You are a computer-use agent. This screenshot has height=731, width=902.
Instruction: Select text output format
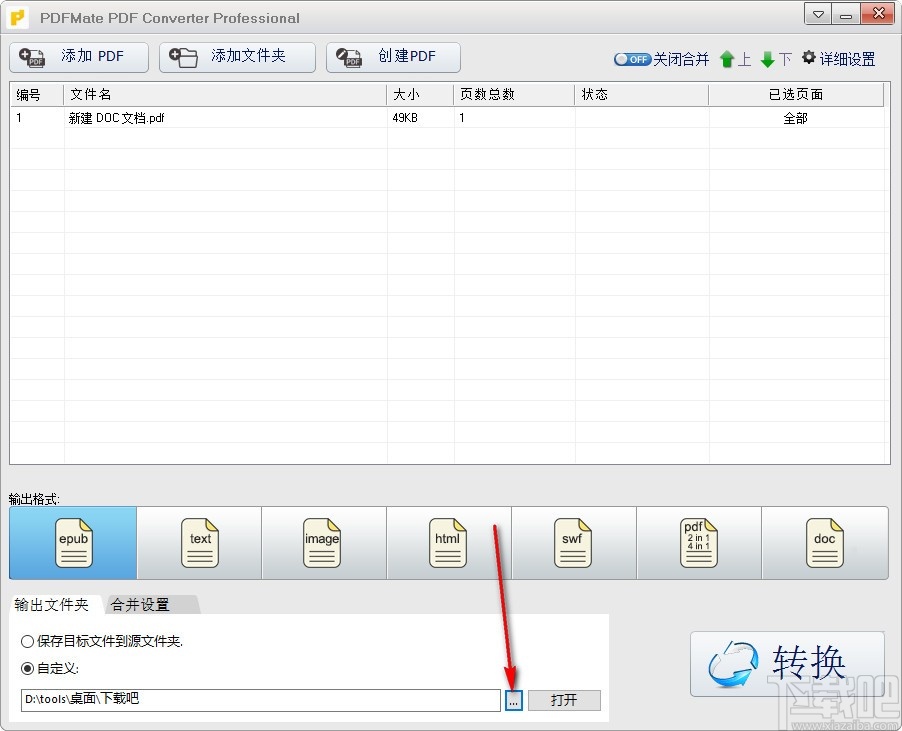(x=199, y=543)
